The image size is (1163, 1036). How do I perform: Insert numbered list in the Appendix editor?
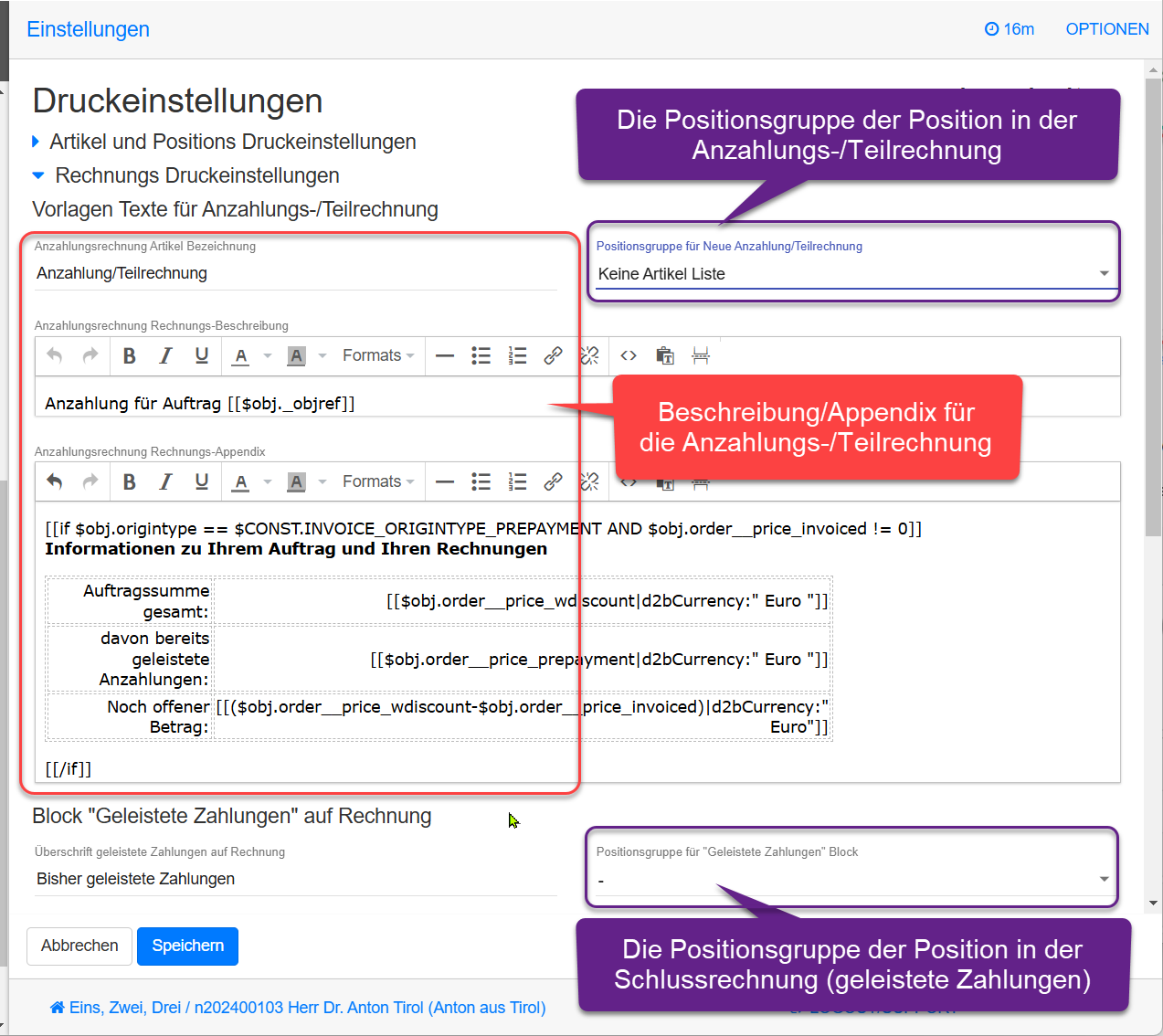point(517,481)
